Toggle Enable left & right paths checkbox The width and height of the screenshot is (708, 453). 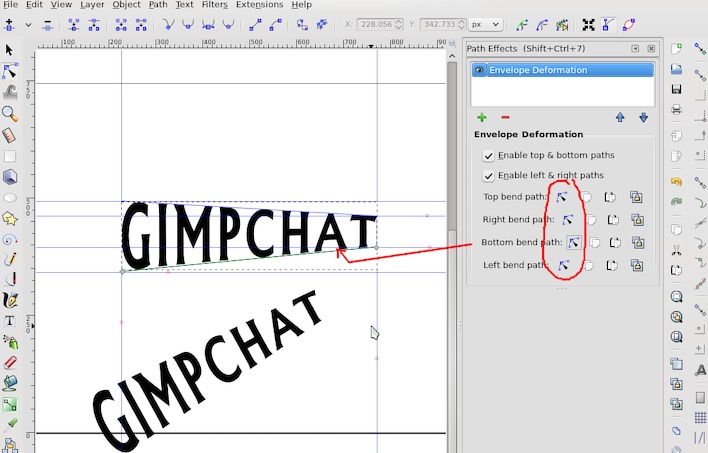pos(488,176)
